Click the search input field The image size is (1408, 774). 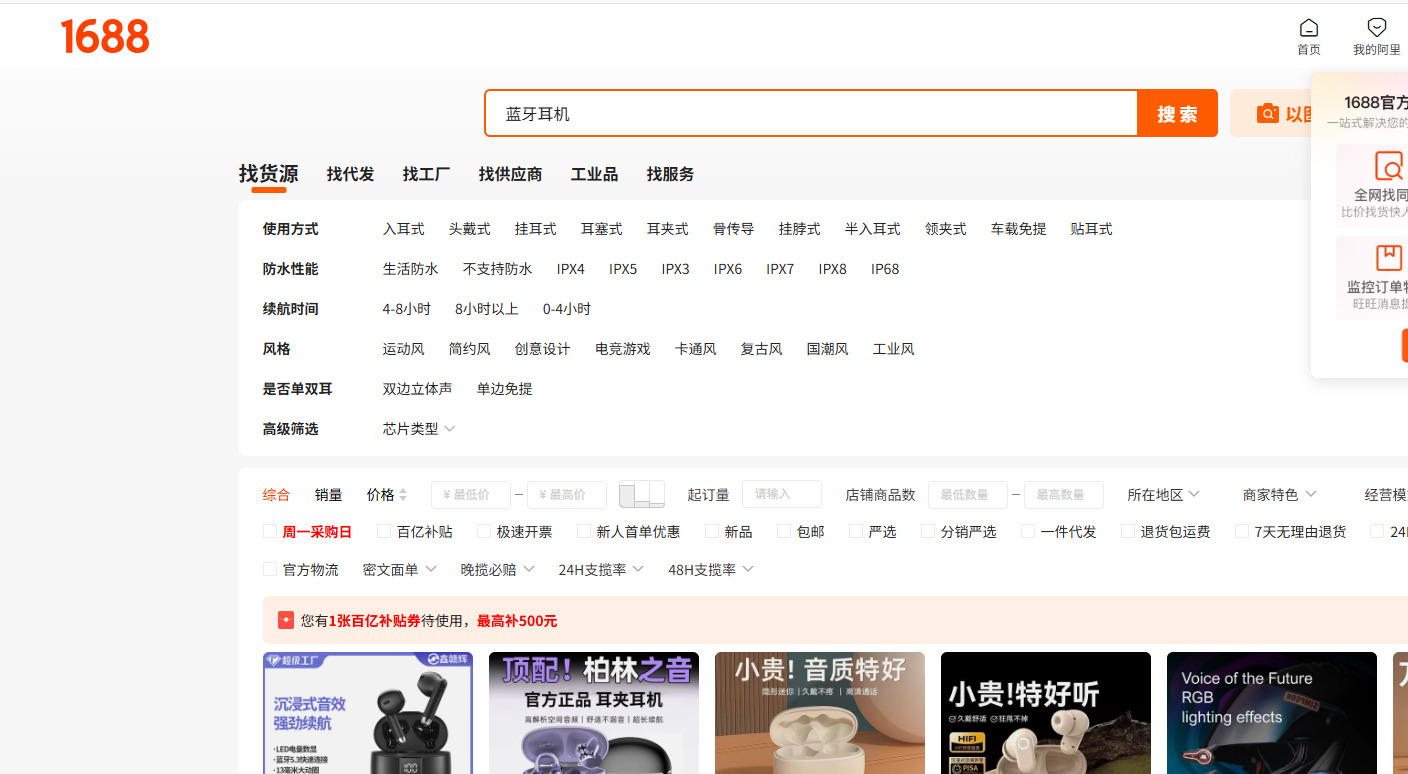(x=811, y=114)
